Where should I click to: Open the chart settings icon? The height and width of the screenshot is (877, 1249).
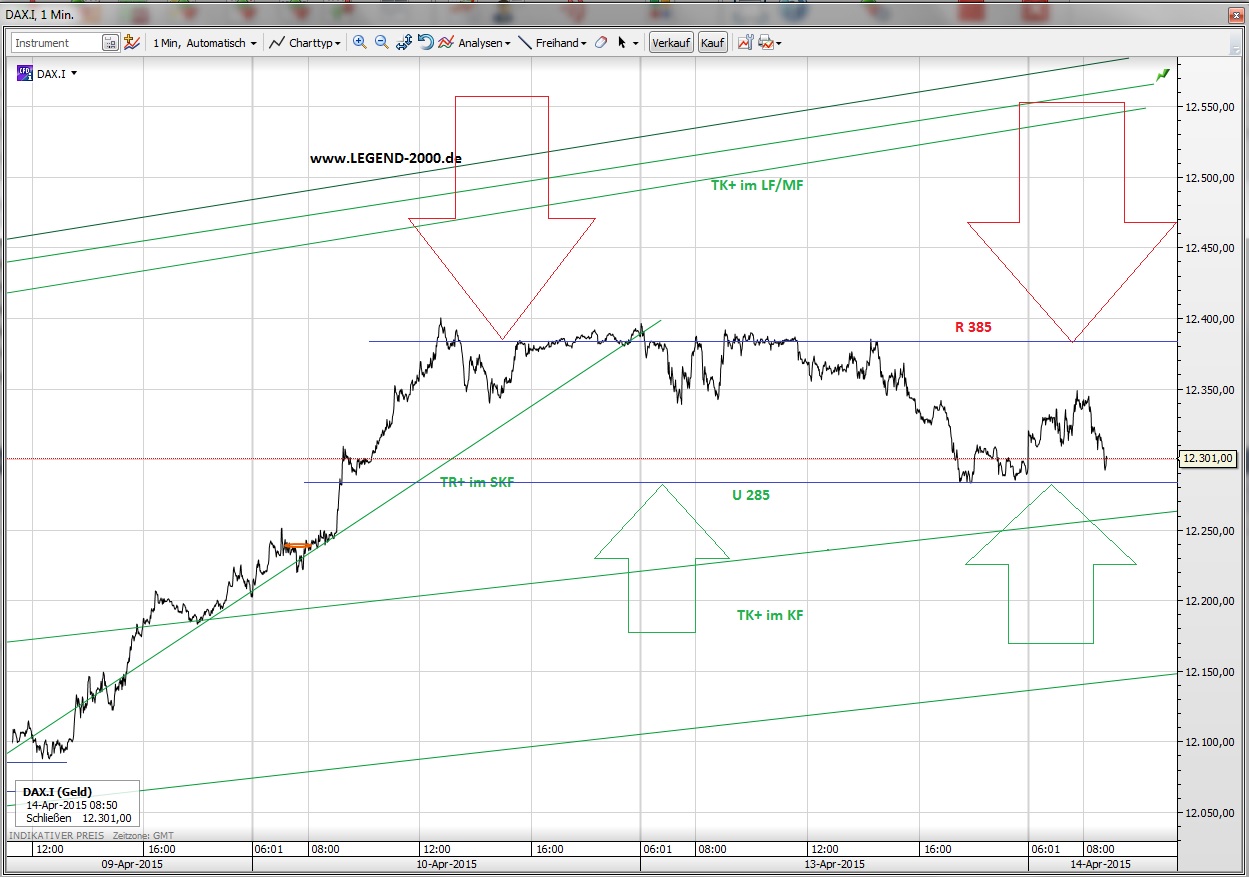(745, 42)
